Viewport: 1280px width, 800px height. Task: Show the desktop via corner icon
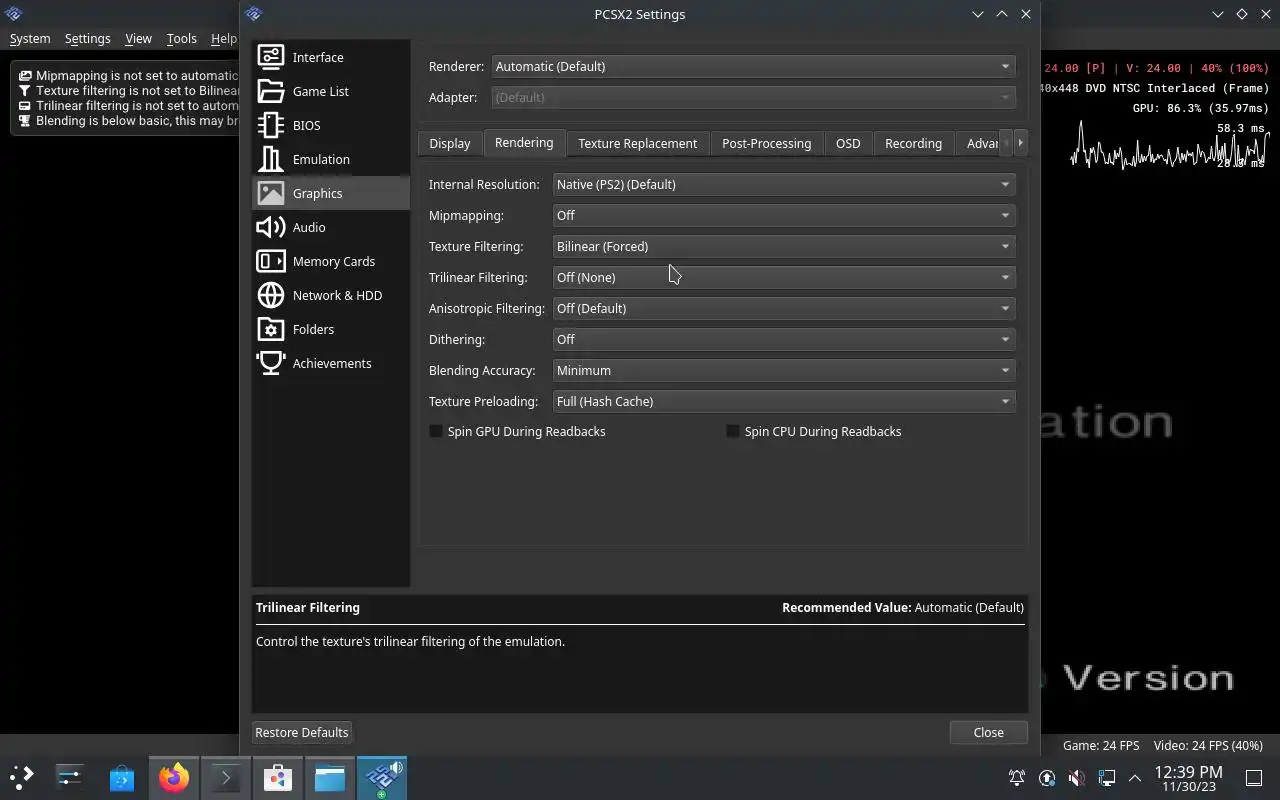point(1254,777)
